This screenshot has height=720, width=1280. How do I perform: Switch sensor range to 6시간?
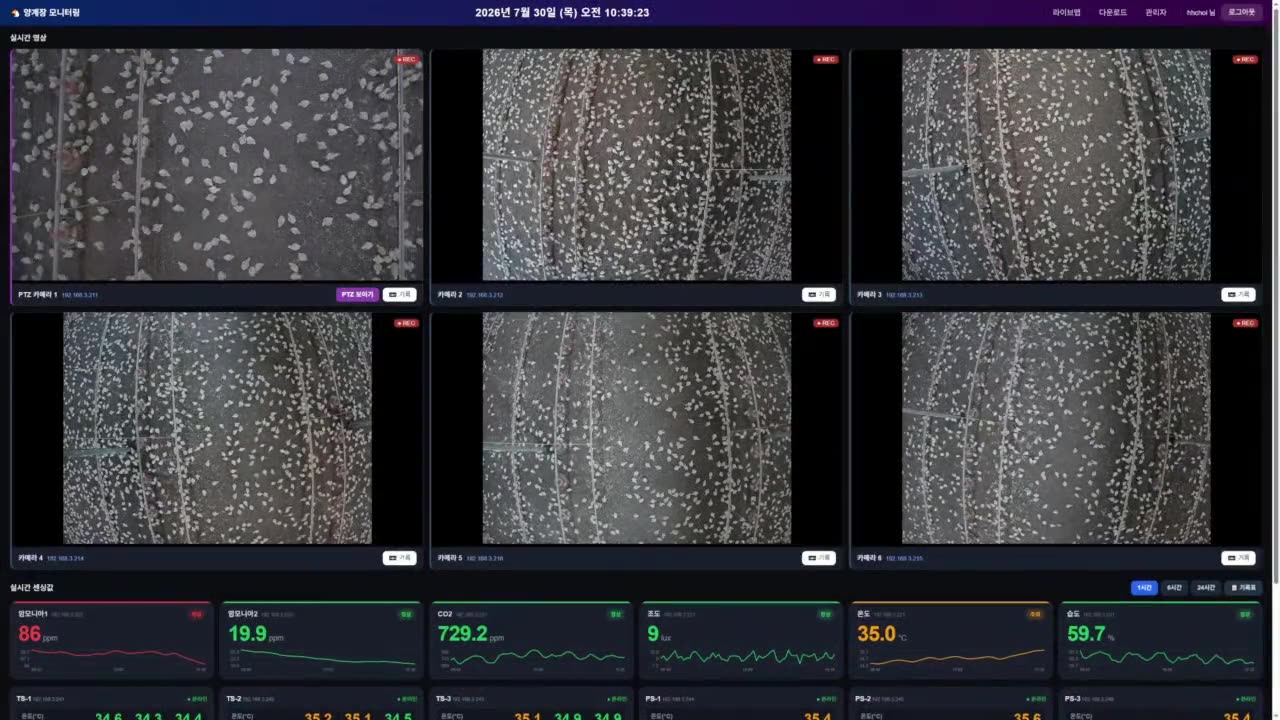pyautogui.click(x=1174, y=588)
